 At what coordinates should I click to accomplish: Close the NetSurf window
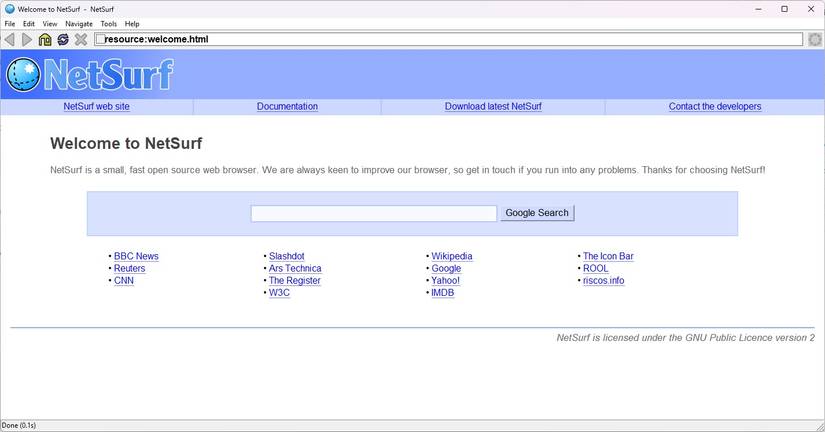811,9
